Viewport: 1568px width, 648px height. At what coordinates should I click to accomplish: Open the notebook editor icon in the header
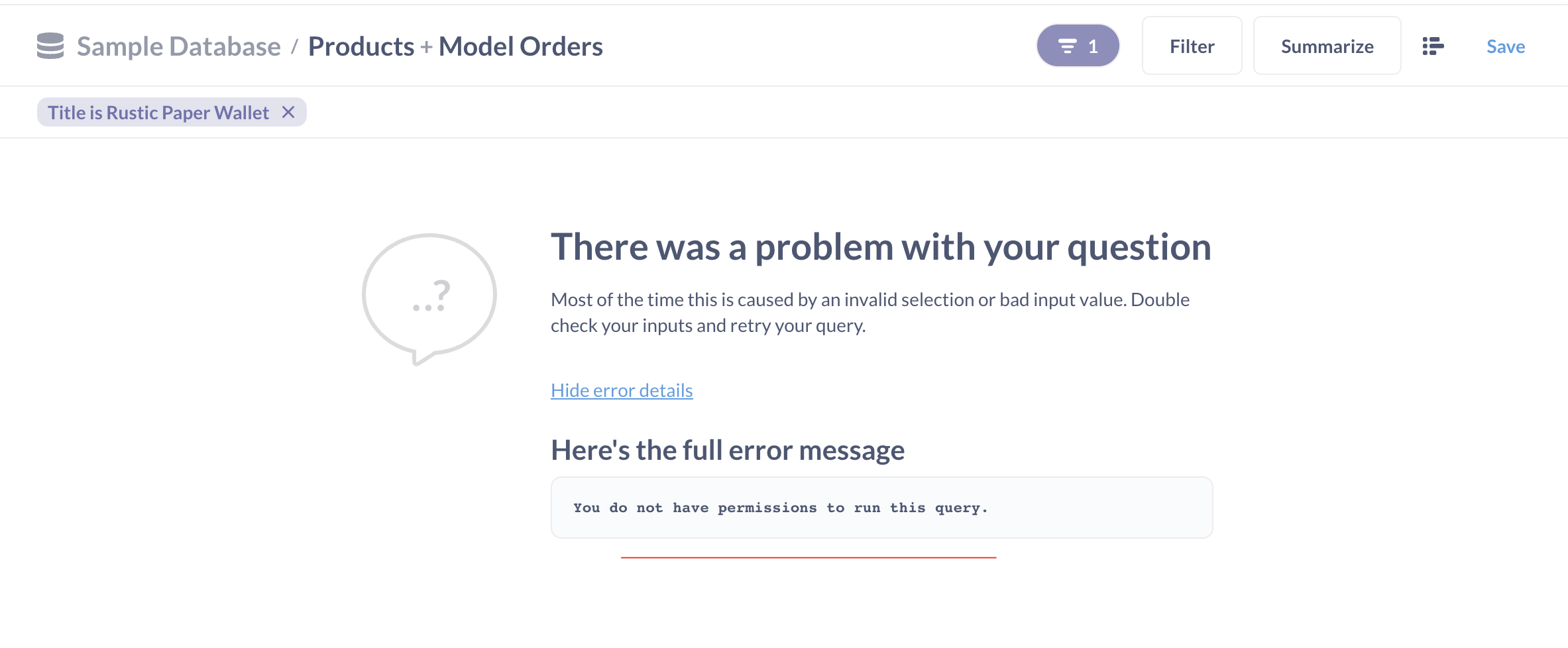point(1433,45)
